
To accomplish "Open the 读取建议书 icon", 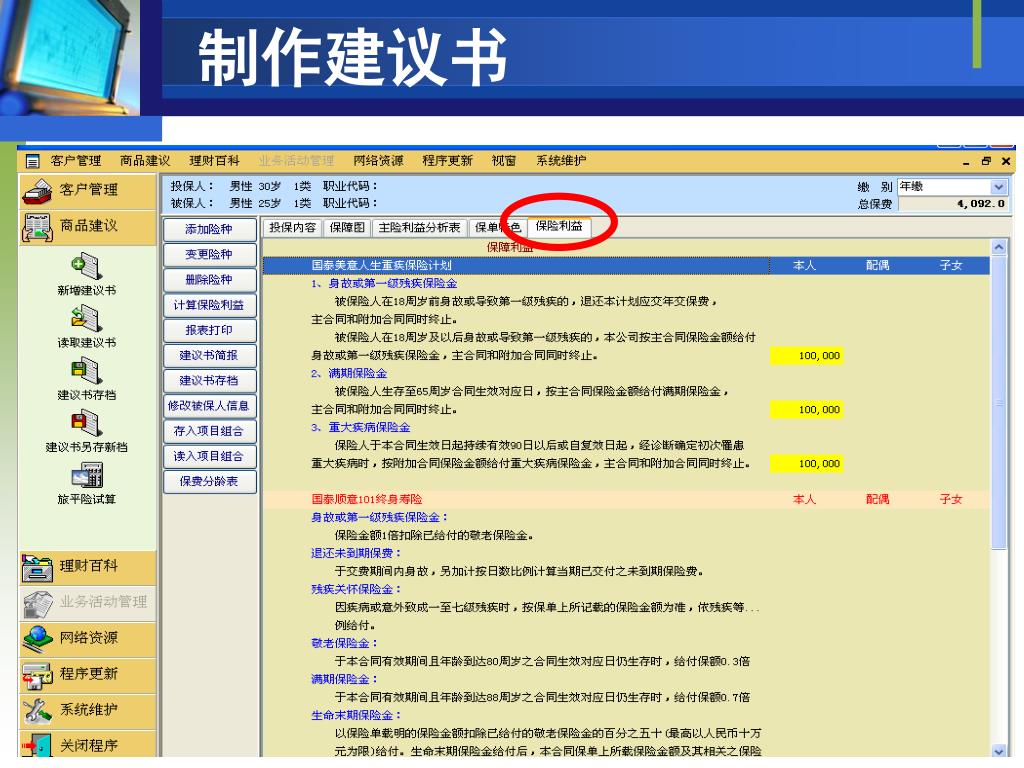I will click(86, 318).
